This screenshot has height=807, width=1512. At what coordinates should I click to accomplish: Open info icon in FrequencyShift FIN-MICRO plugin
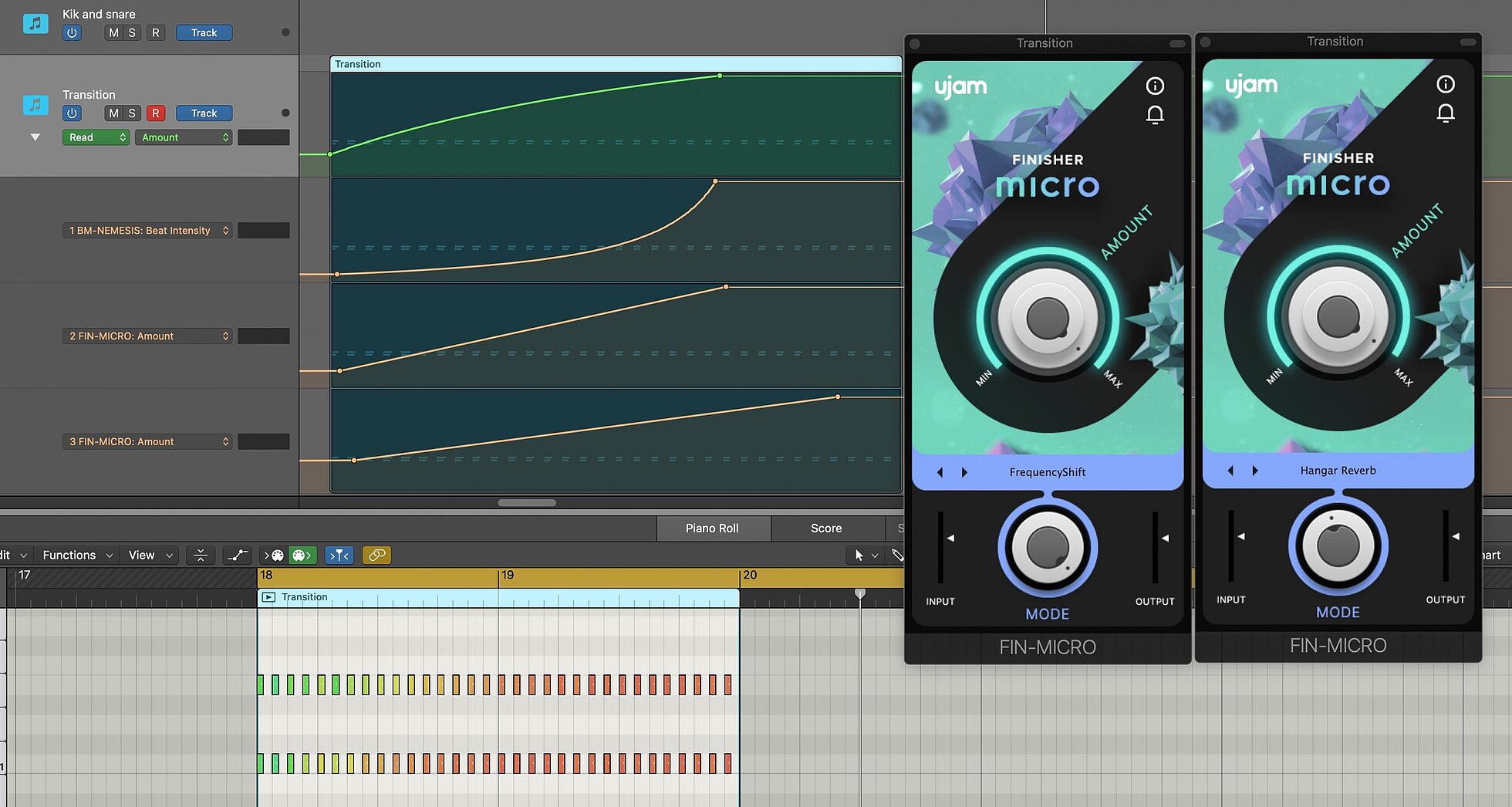pyautogui.click(x=1155, y=86)
